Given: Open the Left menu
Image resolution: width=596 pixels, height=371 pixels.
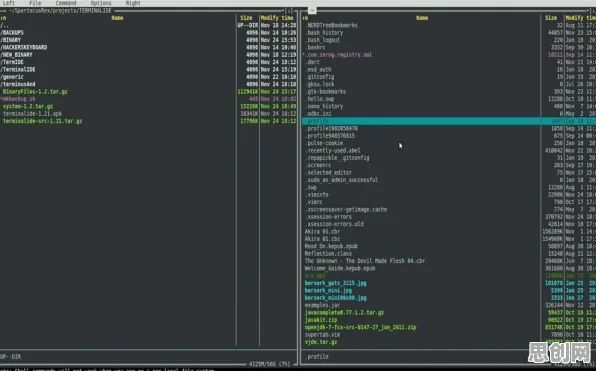Looking at the screenshot, I should pos(8,3).
